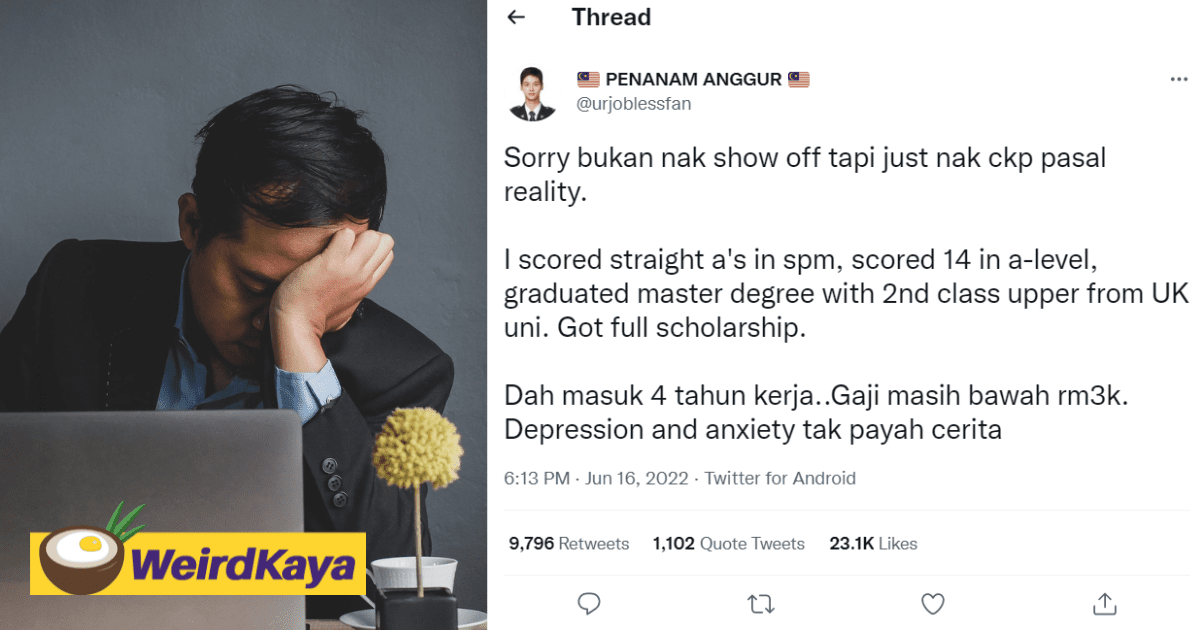The image size is (1200, 630).
Task: Open PENANAM ANGGUR display name
Action: click(694, 79)
